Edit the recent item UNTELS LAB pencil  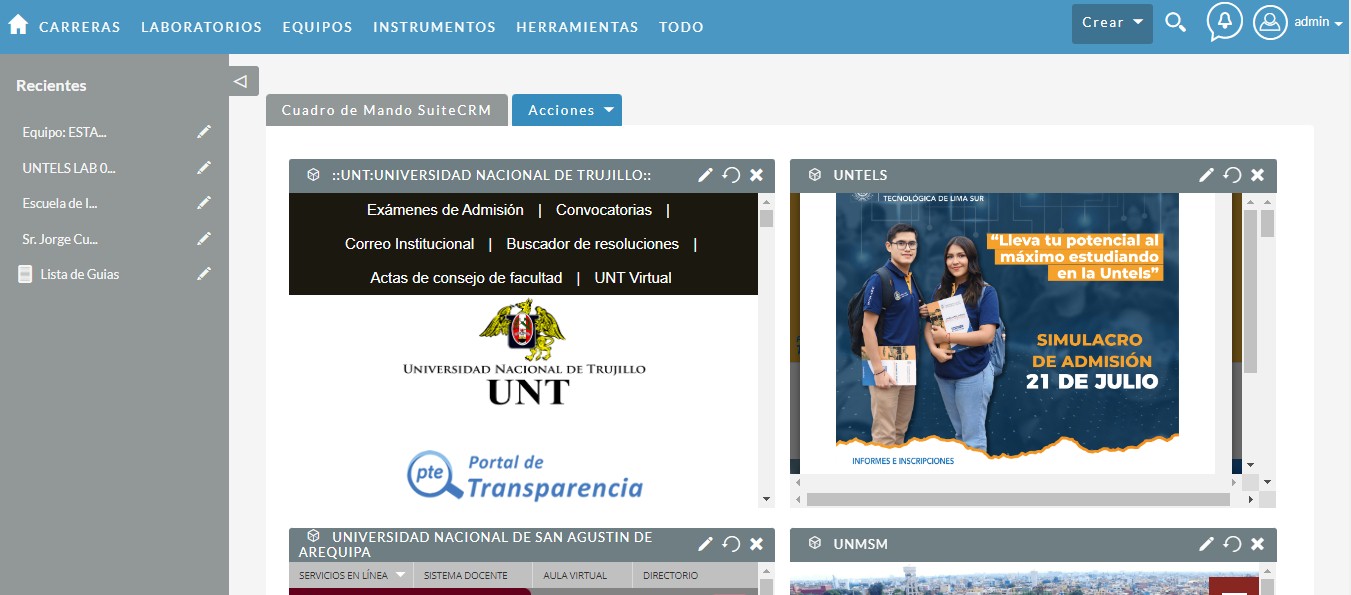pos(204,167)
